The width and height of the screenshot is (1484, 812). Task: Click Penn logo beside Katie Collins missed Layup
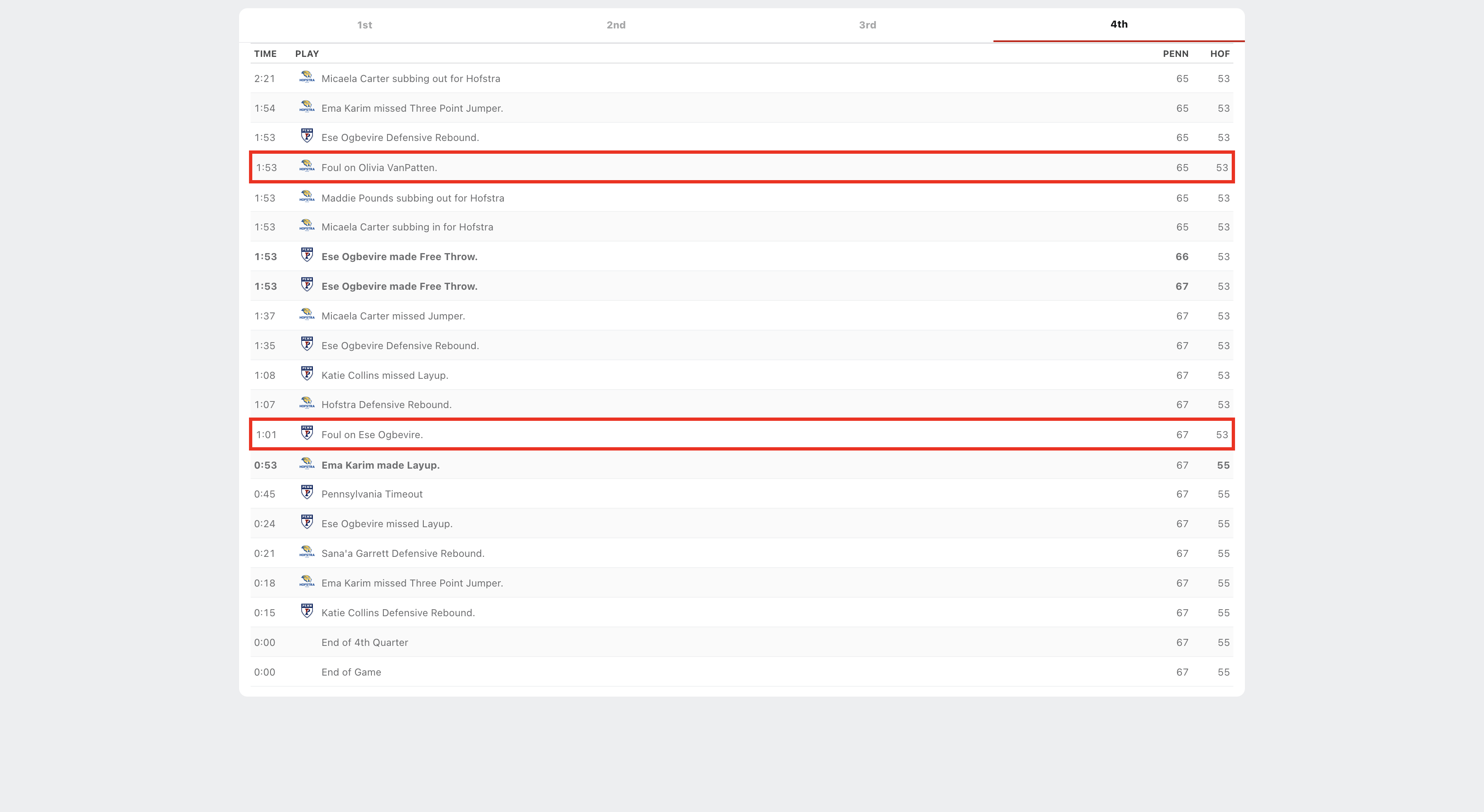[306, 374]
